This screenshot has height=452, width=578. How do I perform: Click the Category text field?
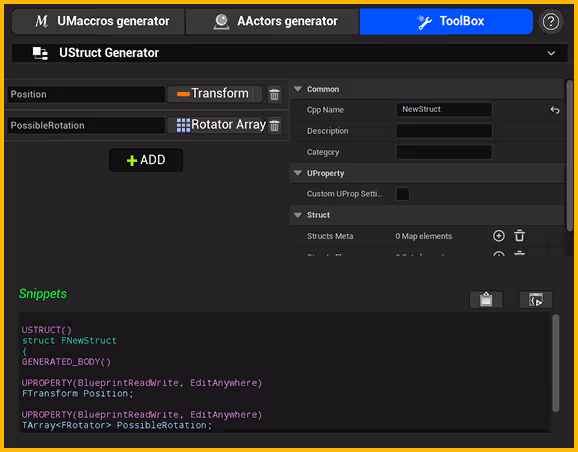(x=444, y=152)
